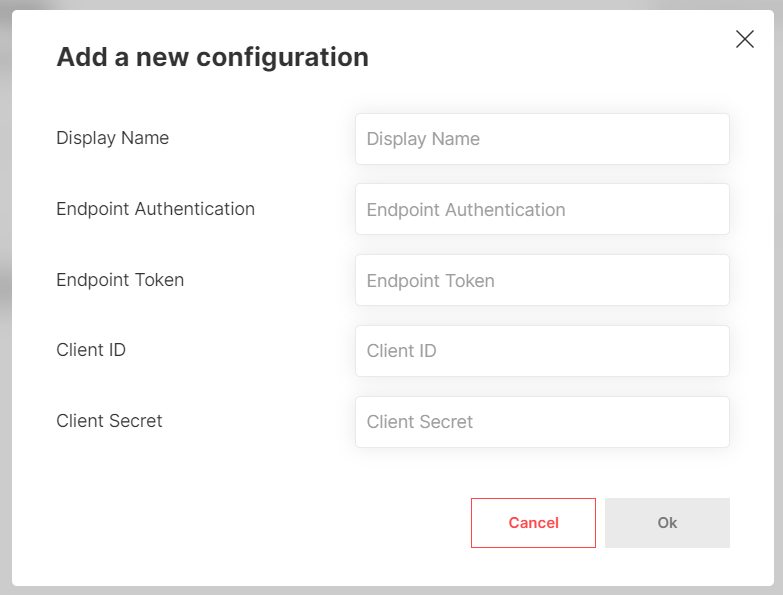This screenshot has width=783, height=595.
Task: Click into the Client Secret field
Action: [x=542, y=422]
